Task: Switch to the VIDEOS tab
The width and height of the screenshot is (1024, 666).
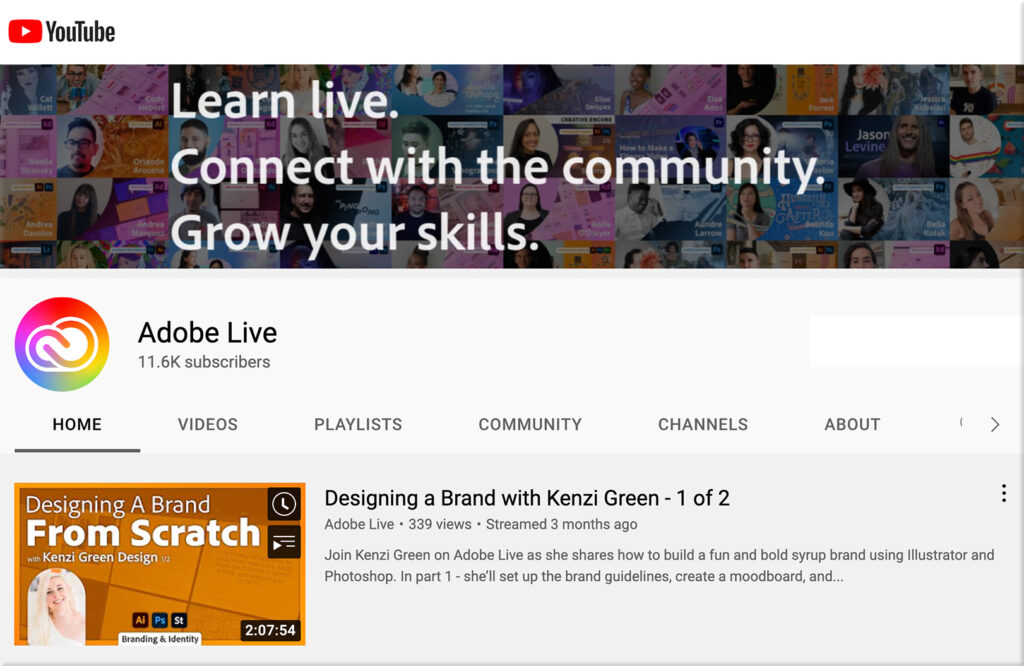Action: (x=208, y=424)
